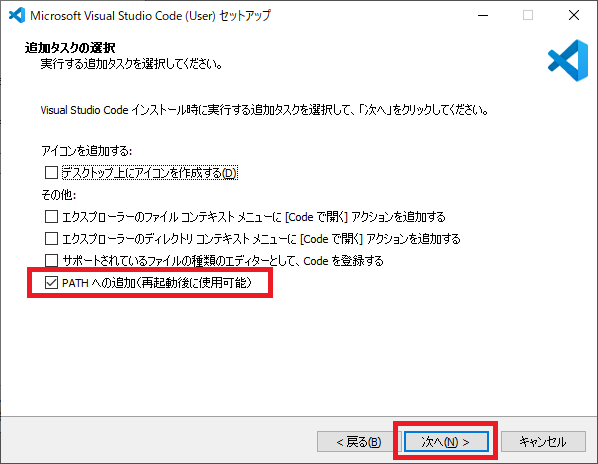The width and height of the screenshot is (598, 464).
Task: Minimize the setup window
Action: (483, 15)
